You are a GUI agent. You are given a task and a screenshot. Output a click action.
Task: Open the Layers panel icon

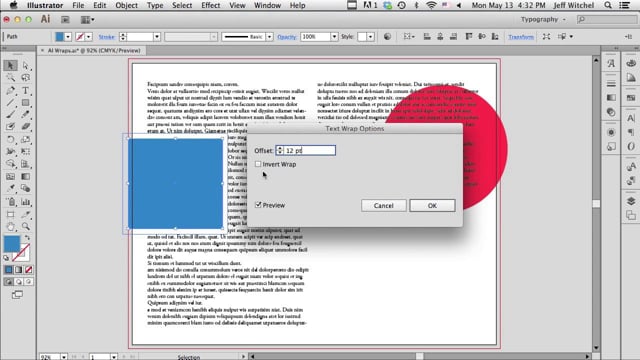(631, 201)
